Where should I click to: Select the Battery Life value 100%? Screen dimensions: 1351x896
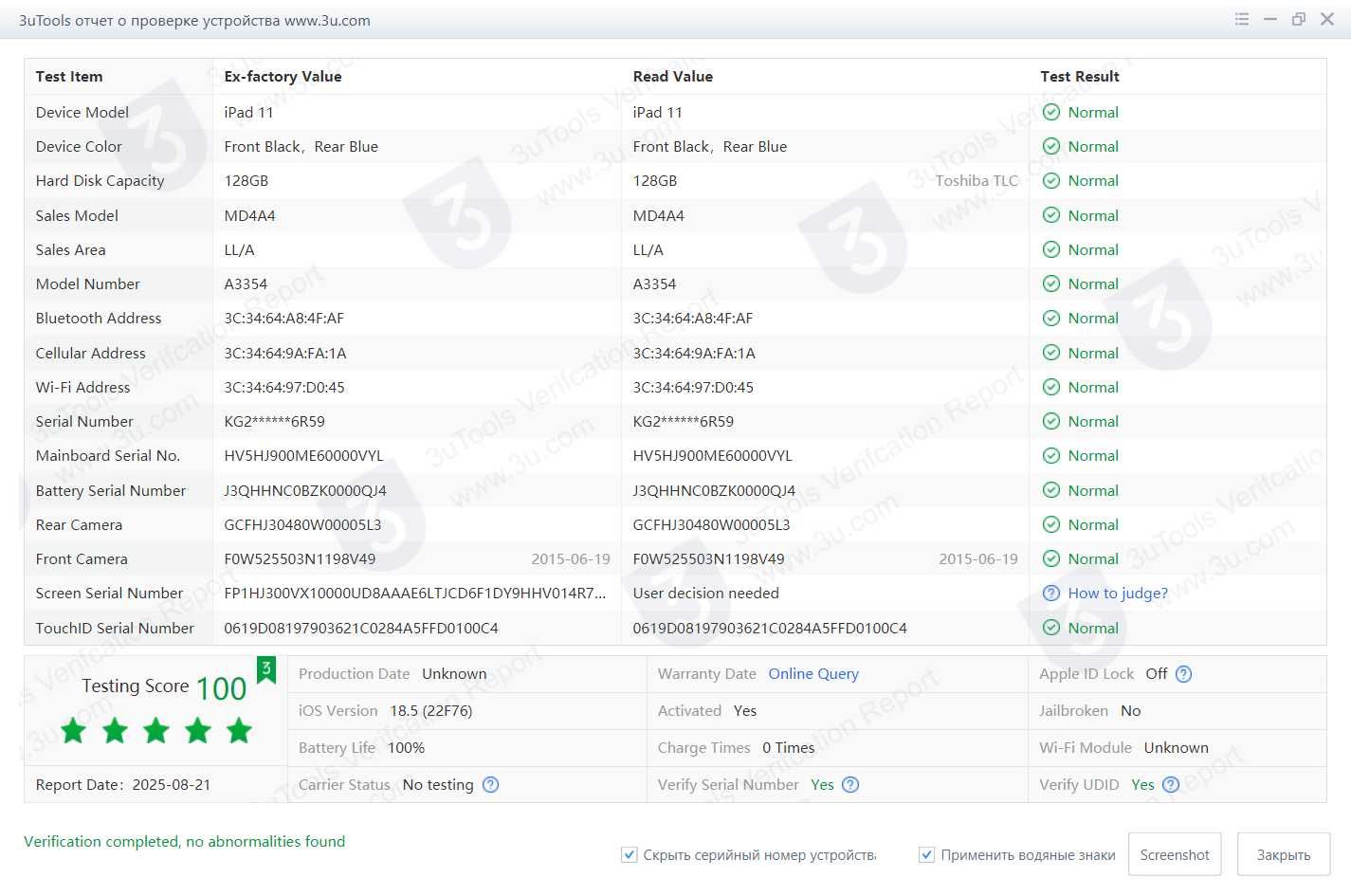point(406,748)
